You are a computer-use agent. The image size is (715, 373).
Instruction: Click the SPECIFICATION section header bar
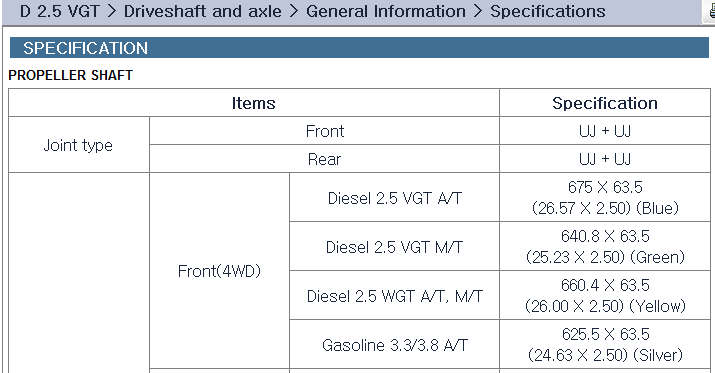tap(359, 48)
